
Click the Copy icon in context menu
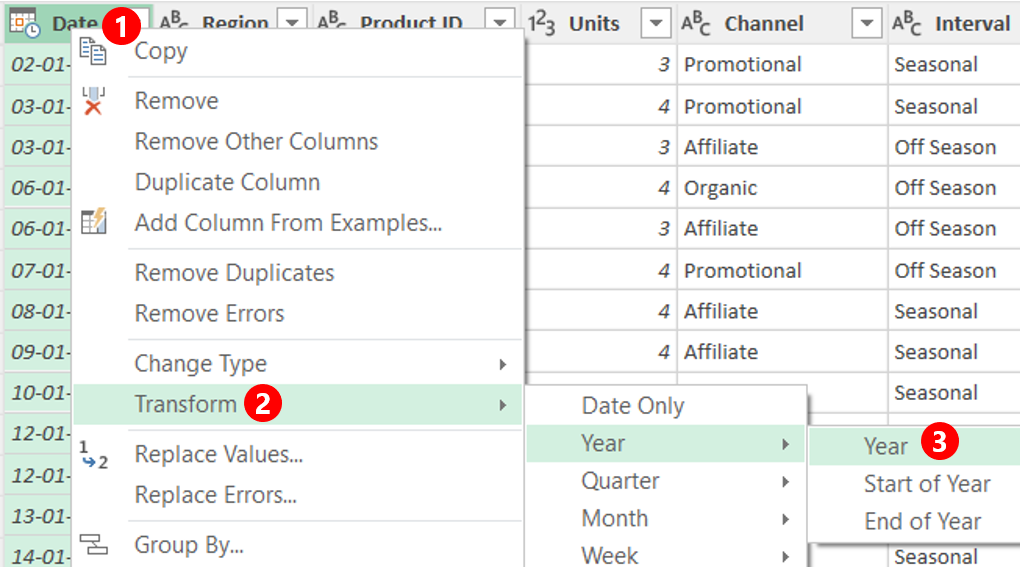pyautogui.click(x=92, y=51)
